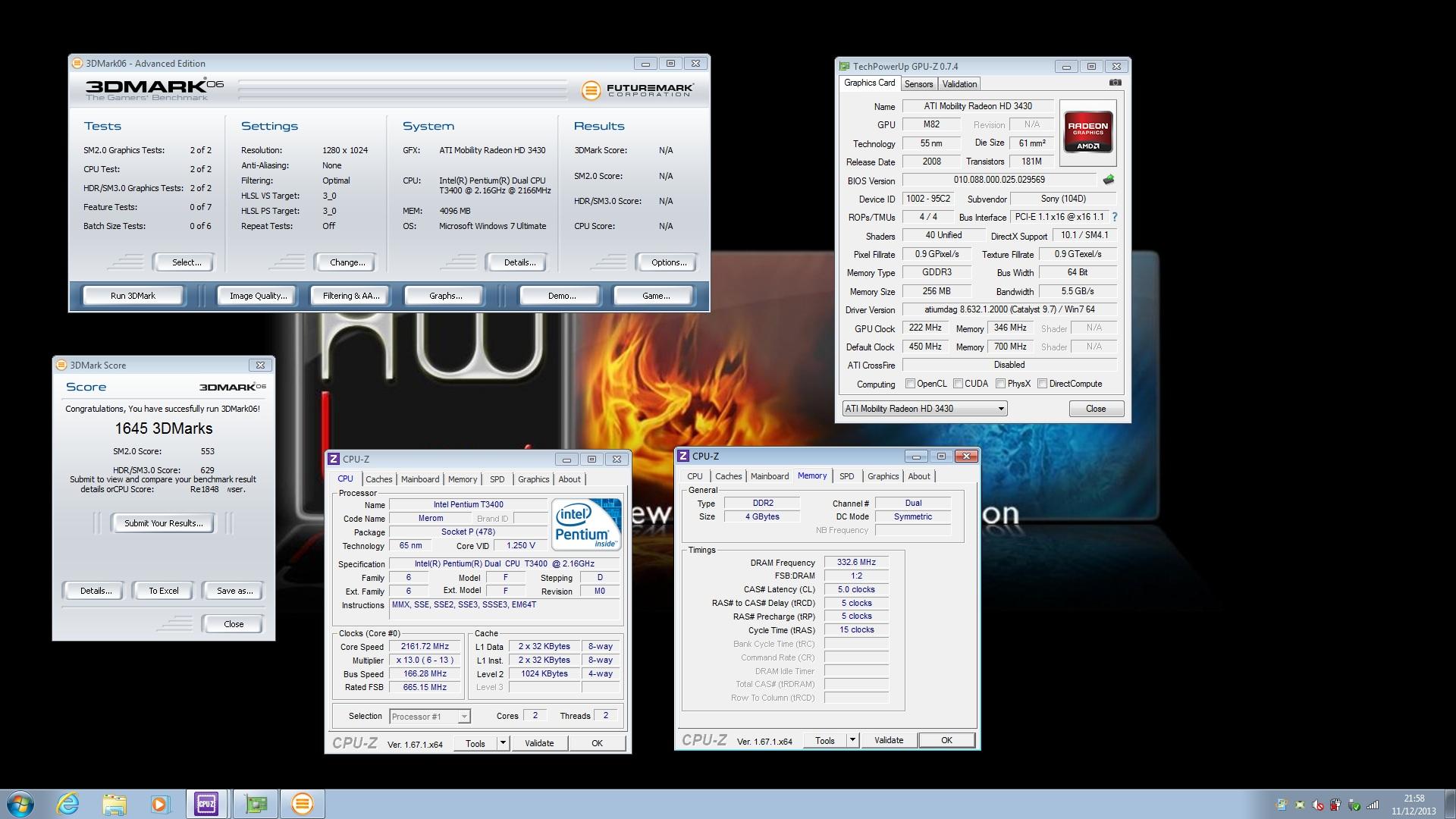Click the BIOS save chip icon in GPU-Z
This screenshot has width=1456, height=819.
click(1109, 180)
